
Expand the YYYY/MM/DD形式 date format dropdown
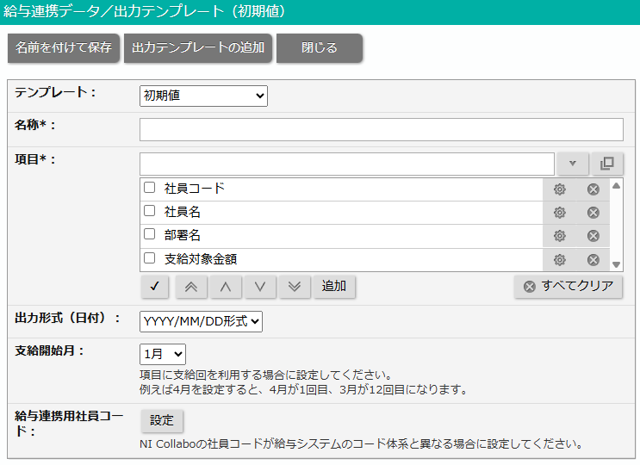click(x=201, y=321)
